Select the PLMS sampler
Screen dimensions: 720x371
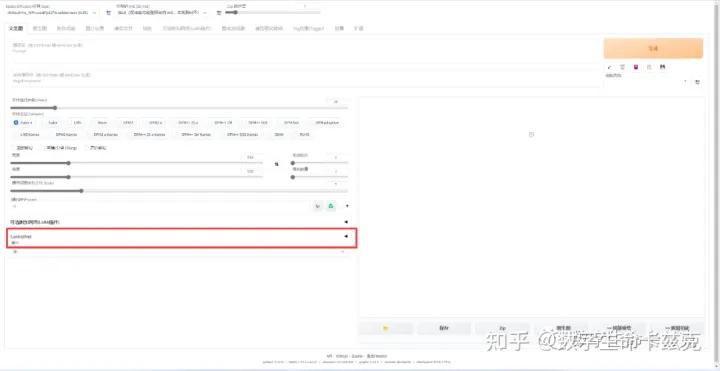tap(304, 135)
